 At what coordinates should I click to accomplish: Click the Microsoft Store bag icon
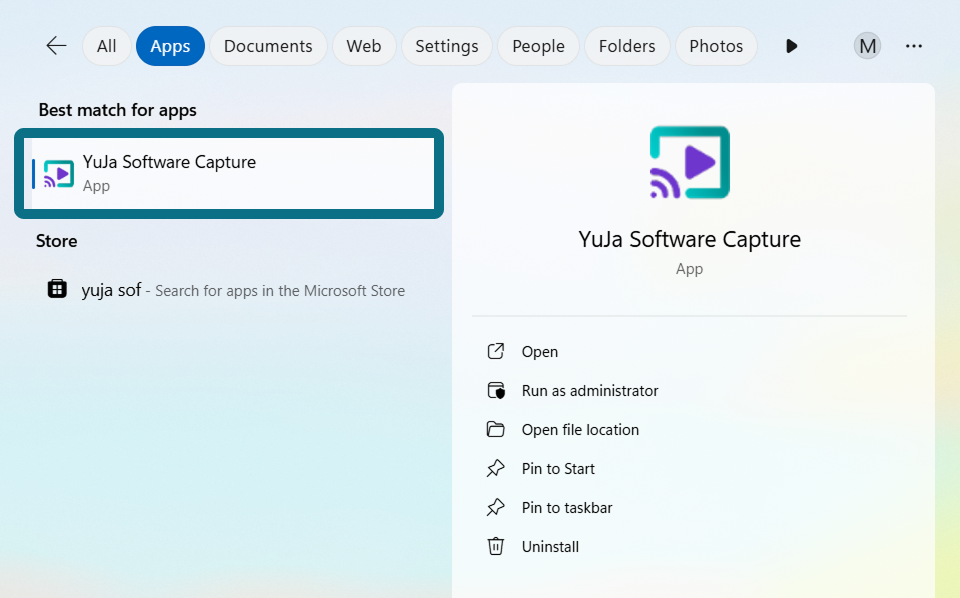(57, 288)
